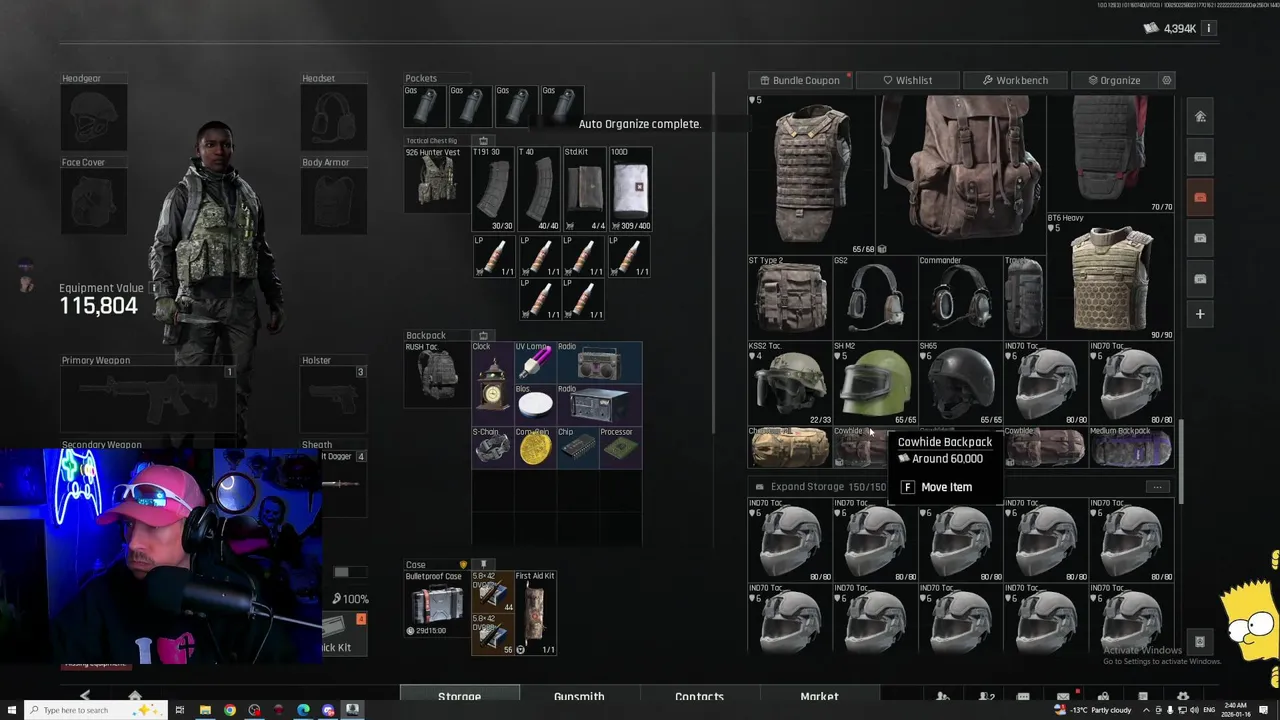Open organize settings gear icon

pyautogui.click(x=1166, y=80)
